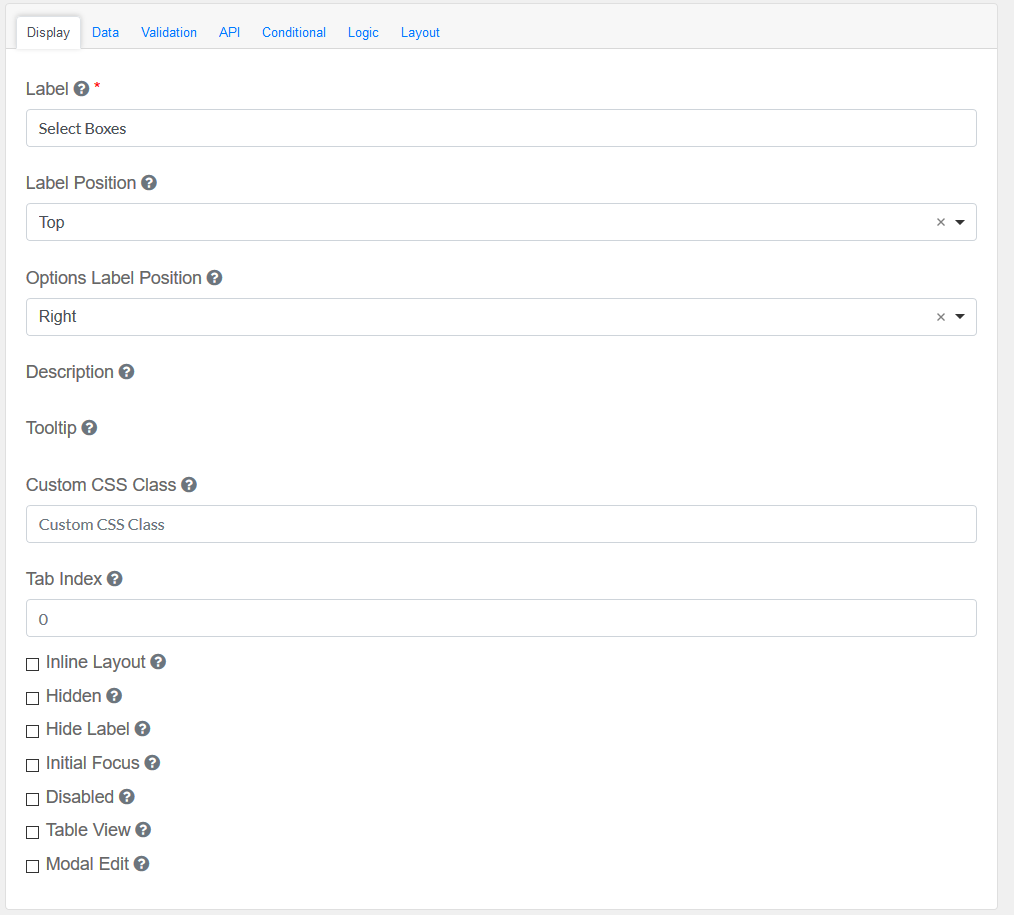Click the Custom CSS Class input field
Viewport: 1014px width, 915px height.
501,524
